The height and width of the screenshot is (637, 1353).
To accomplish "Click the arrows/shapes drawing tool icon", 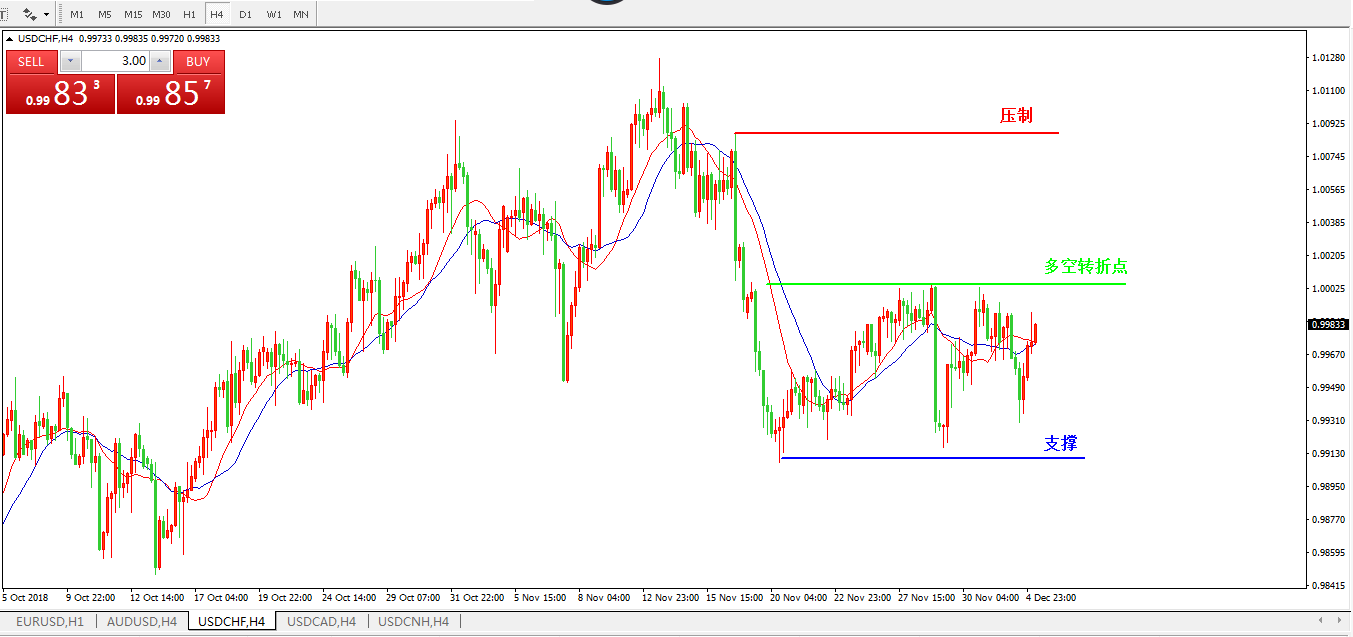I will (x=29, y=15).
